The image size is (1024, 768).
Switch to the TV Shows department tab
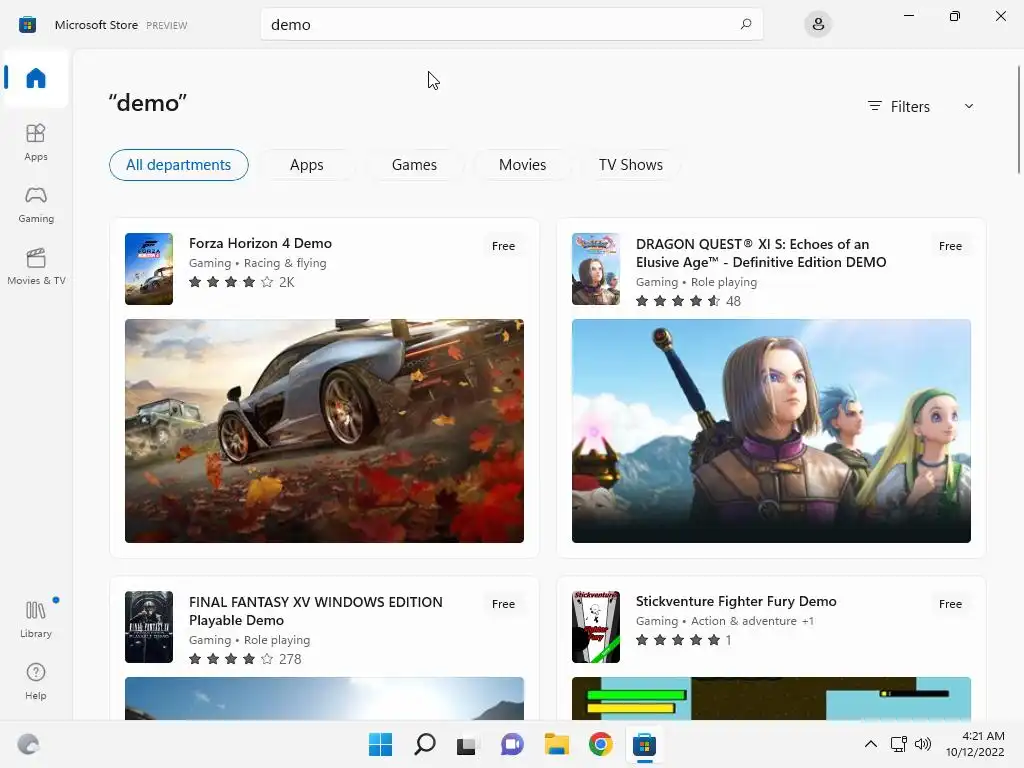coord(630,165)
